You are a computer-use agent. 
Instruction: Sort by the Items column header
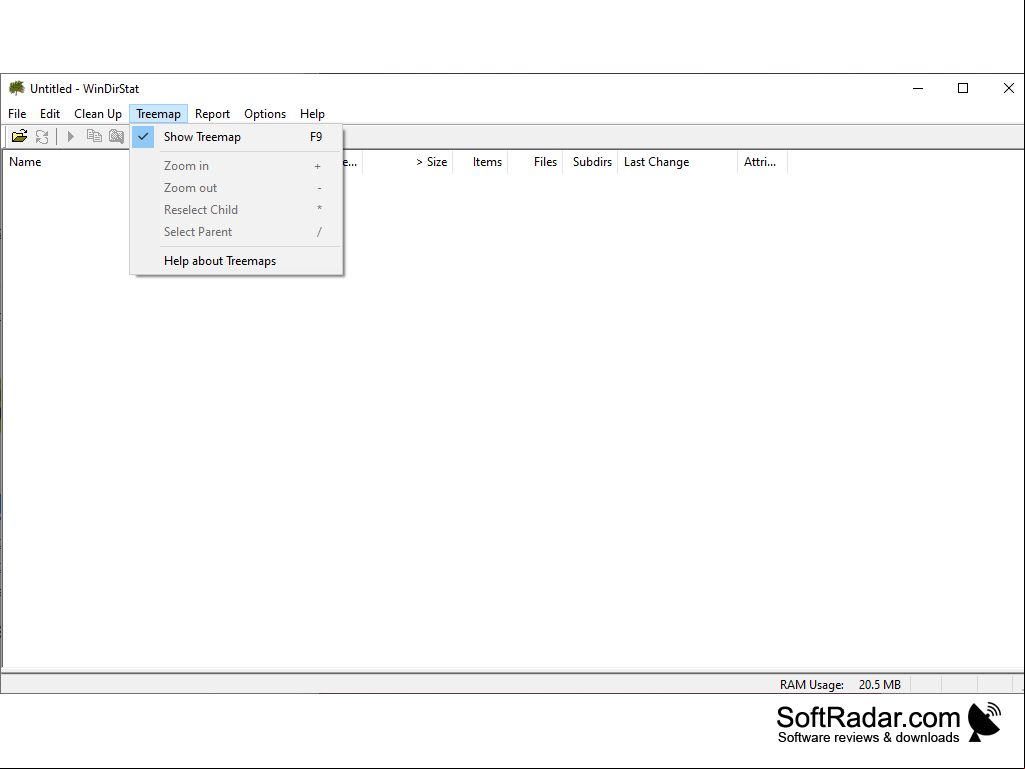(480, 162)
